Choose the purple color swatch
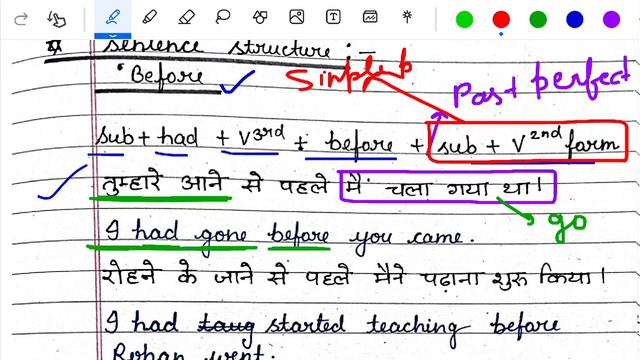Viewport: 640px width, 360px height. [611, 19]
